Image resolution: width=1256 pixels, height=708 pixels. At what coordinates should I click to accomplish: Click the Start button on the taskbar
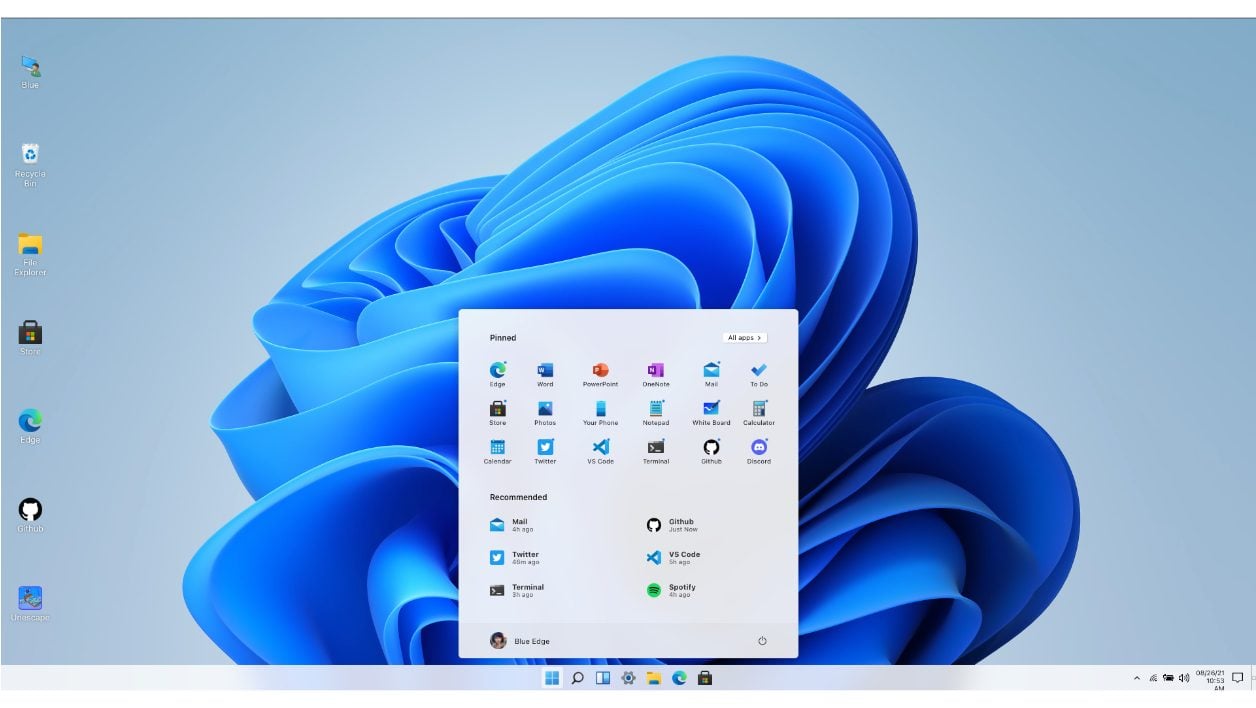(x=552, y=678)
